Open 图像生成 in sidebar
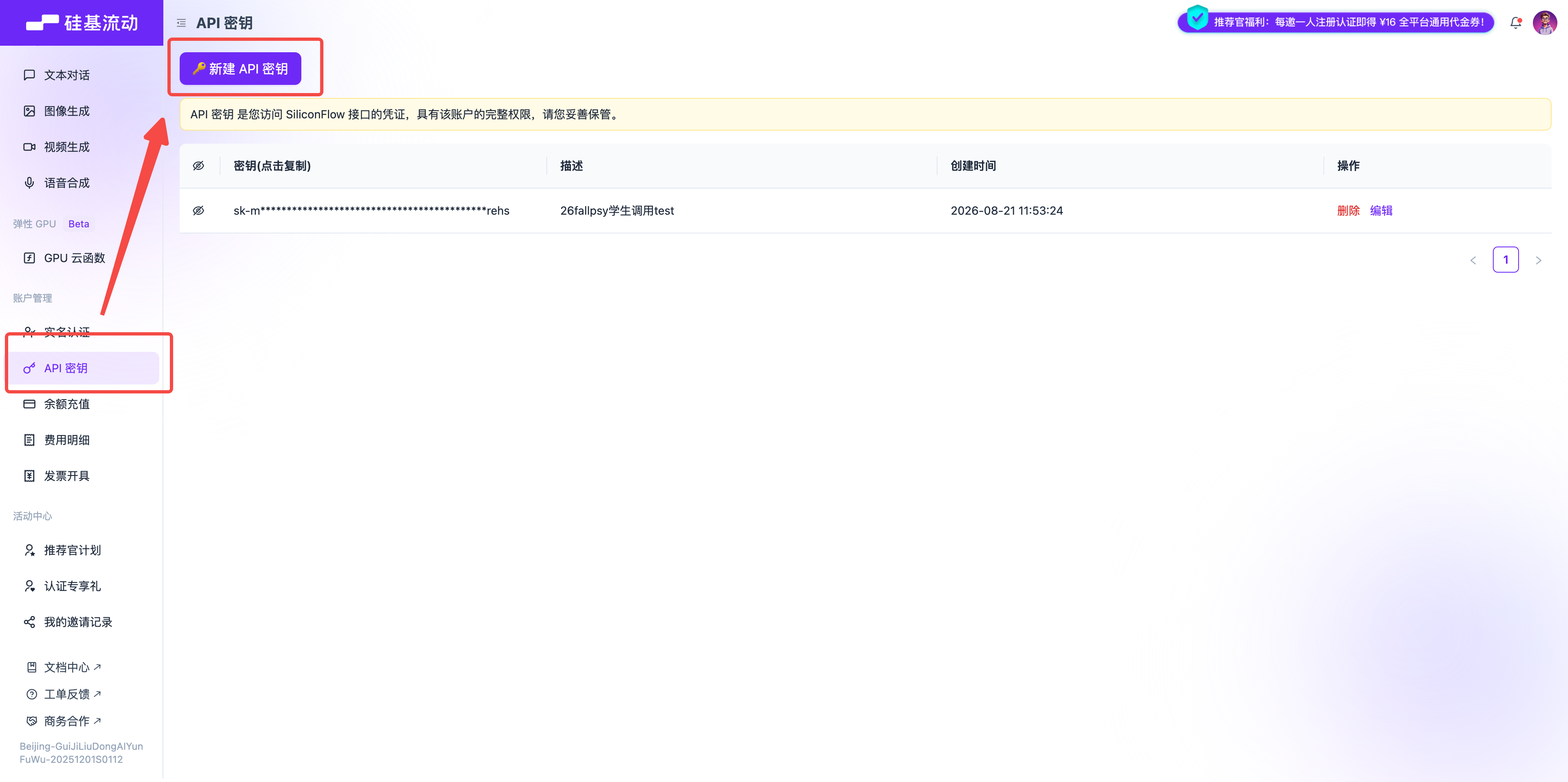This screenshot has height=782, width=1568. point(66,111)
